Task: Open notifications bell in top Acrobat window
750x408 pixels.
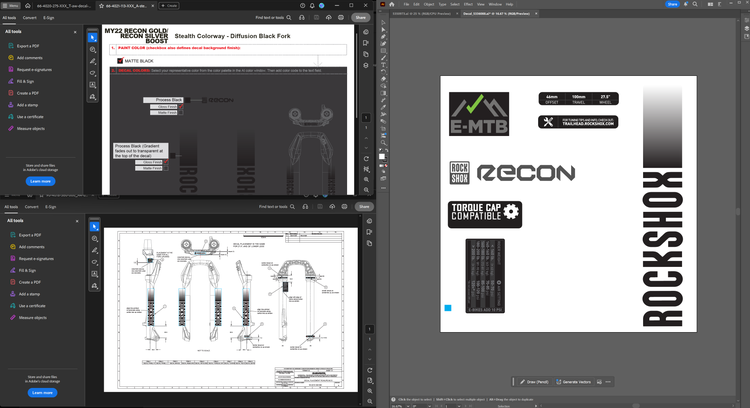Action: click(x=312, y=6)
